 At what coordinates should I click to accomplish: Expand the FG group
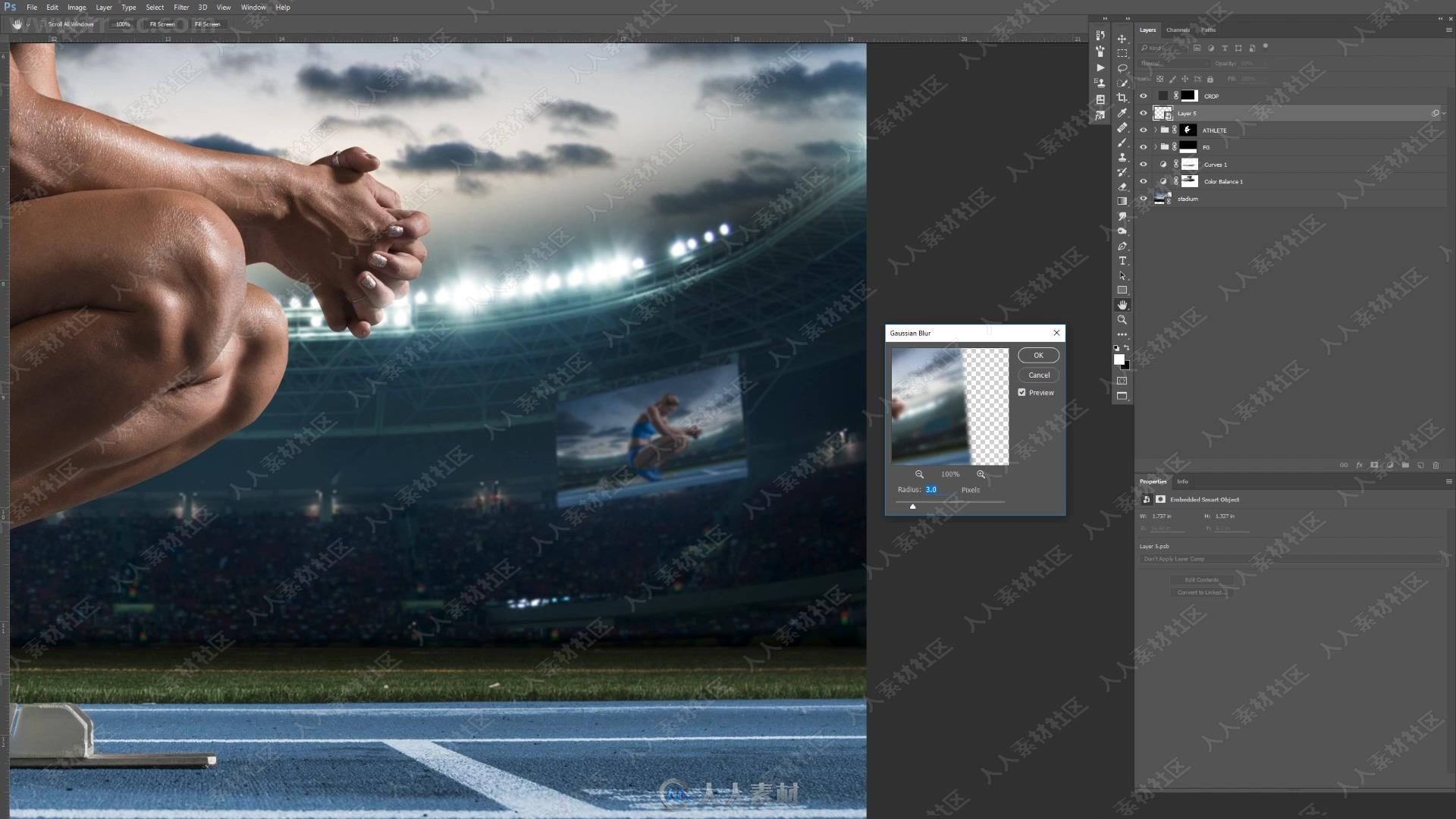tap(1155, 147)
